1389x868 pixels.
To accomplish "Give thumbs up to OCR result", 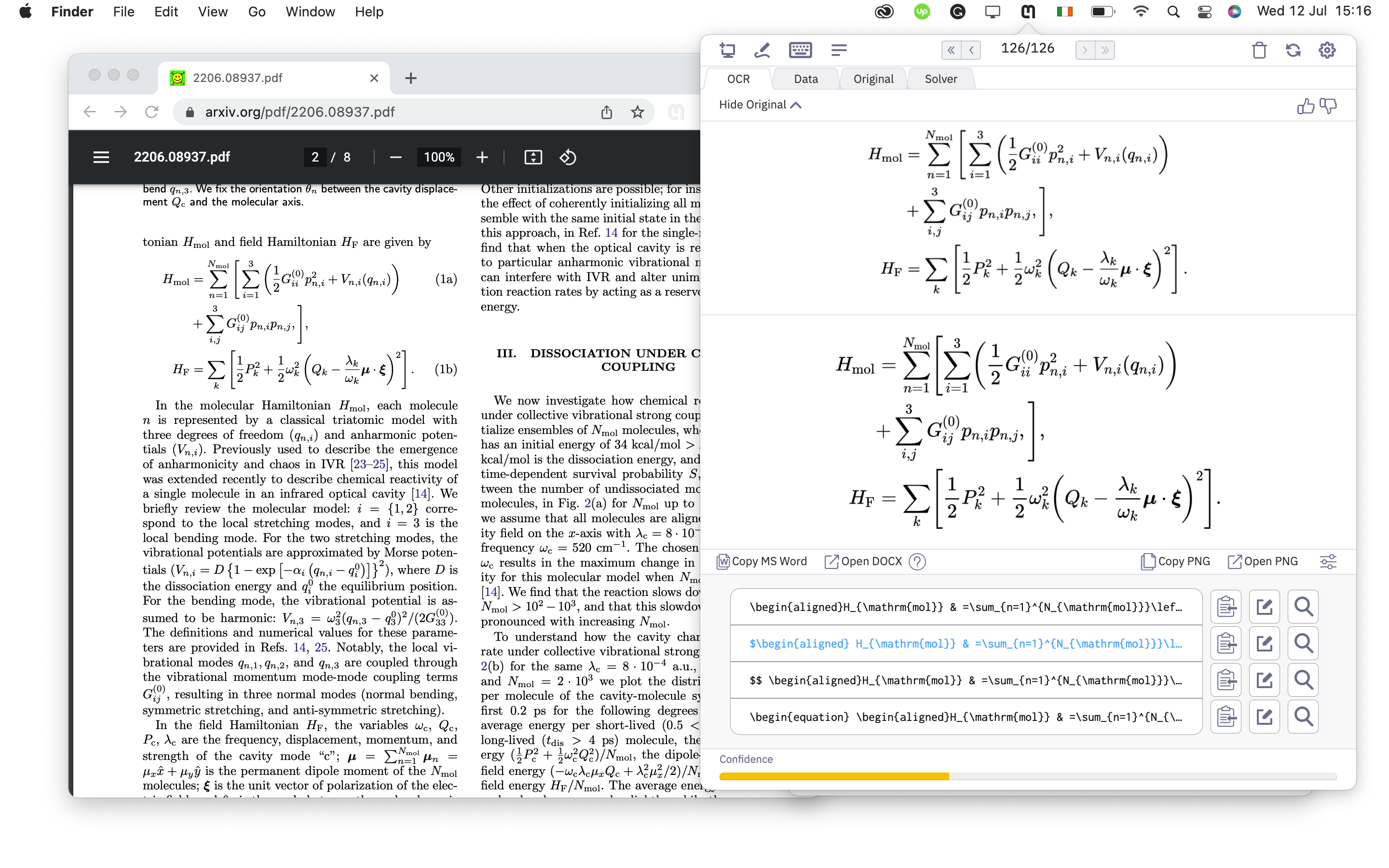I will [1305, 106].
